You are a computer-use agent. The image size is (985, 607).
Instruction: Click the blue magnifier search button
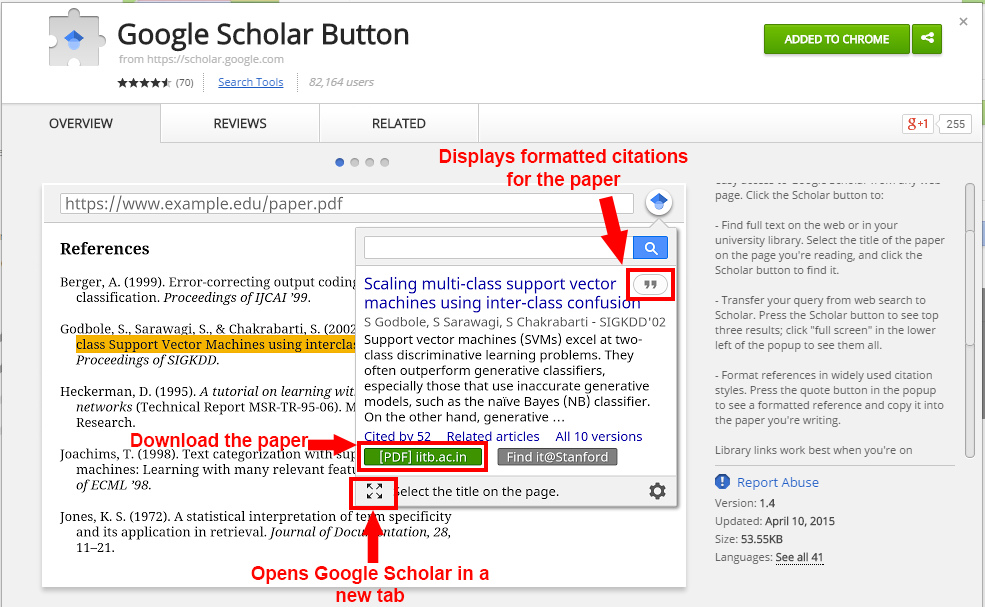point(650,248)
